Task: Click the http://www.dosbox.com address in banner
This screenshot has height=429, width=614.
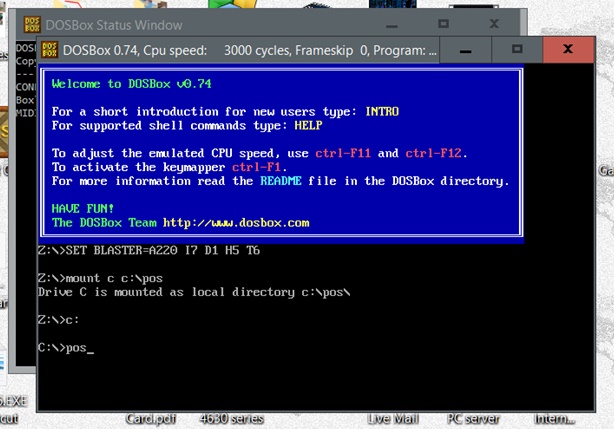Action: point(236,223)
